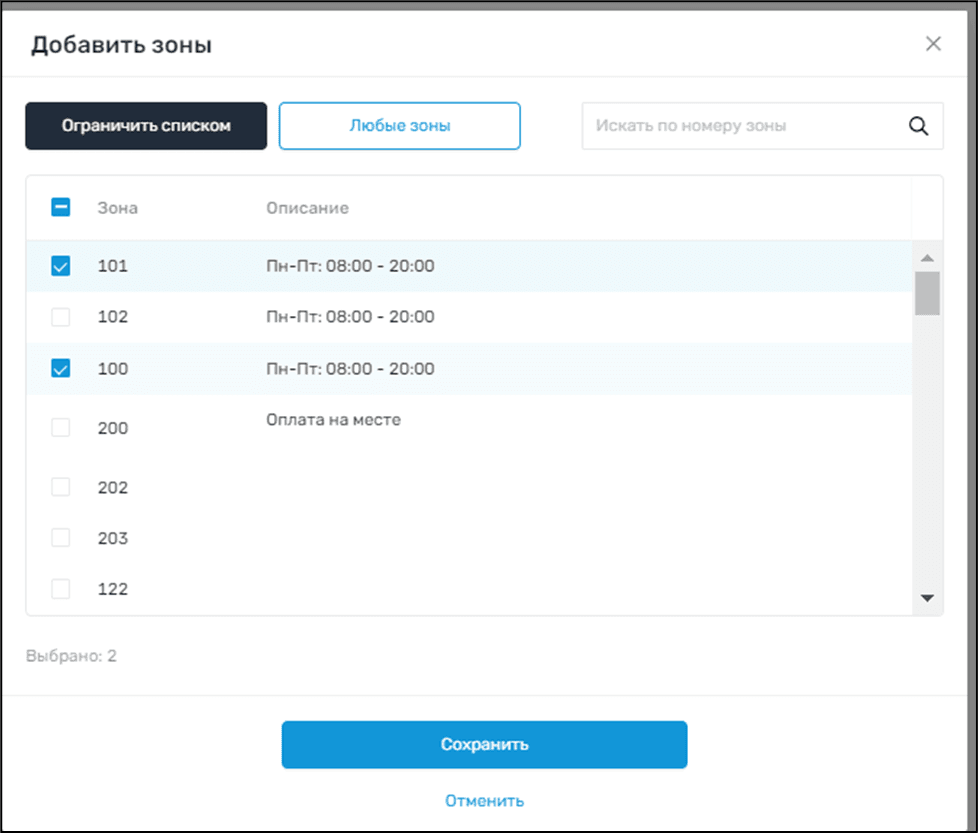Tick the zone 203 checkbox
This screenshot has height=833, width=978.
tap(60, 538)
